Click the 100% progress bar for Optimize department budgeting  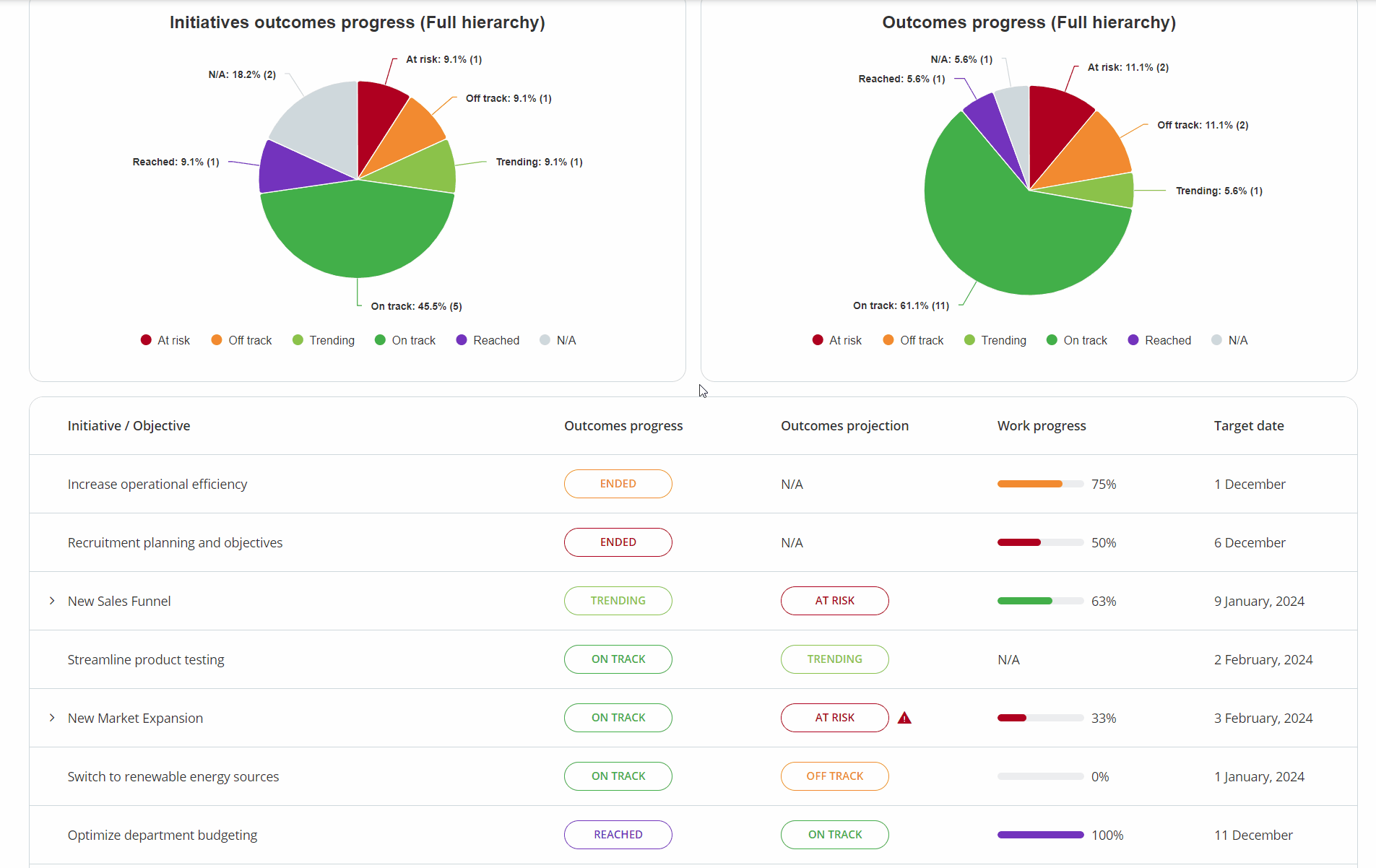(x=1039, y=835)
